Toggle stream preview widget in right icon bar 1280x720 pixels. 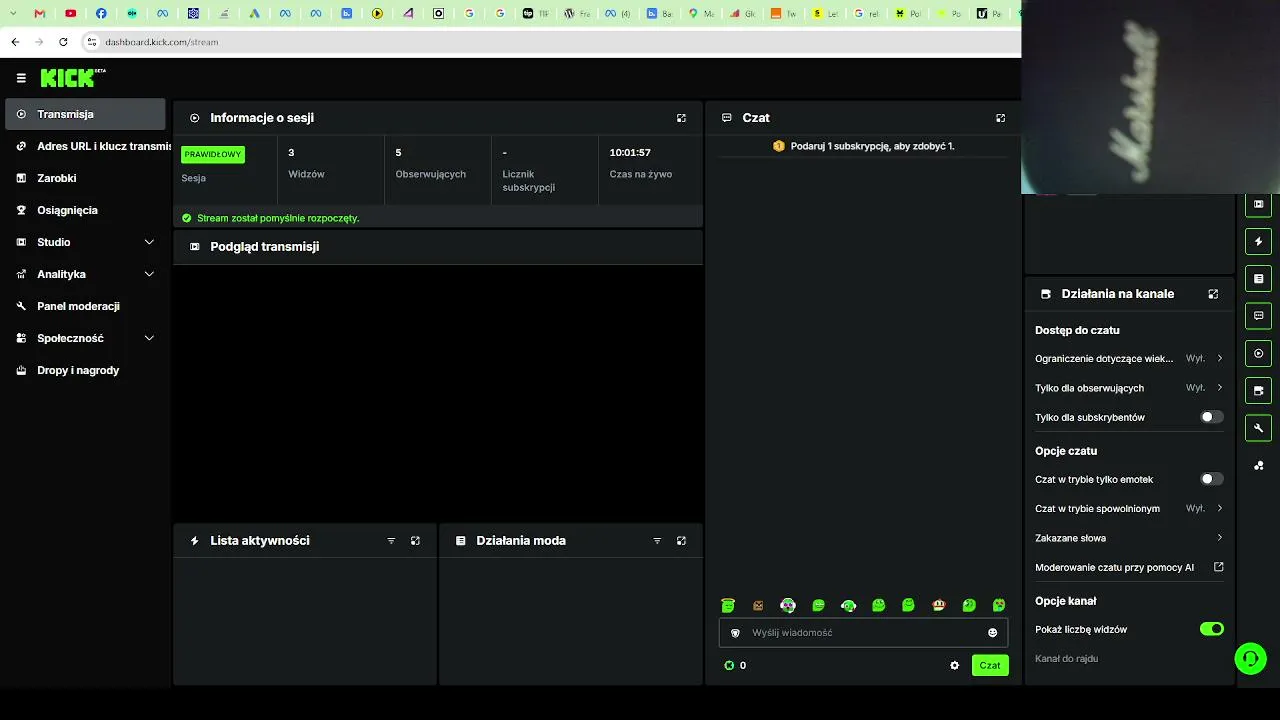pos(1258,204)
